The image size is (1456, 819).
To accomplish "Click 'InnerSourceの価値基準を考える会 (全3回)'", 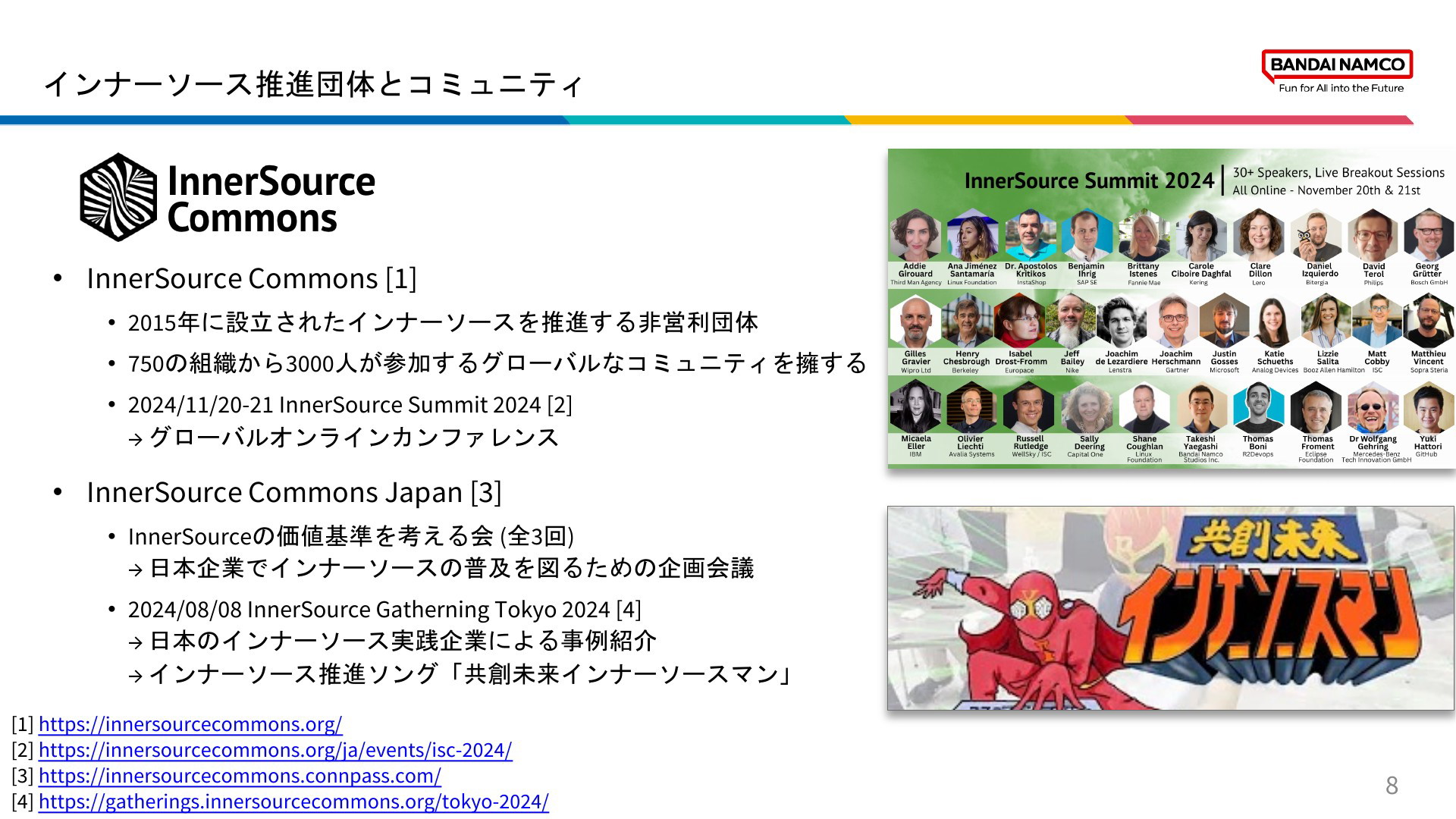I will coord(351,536).
